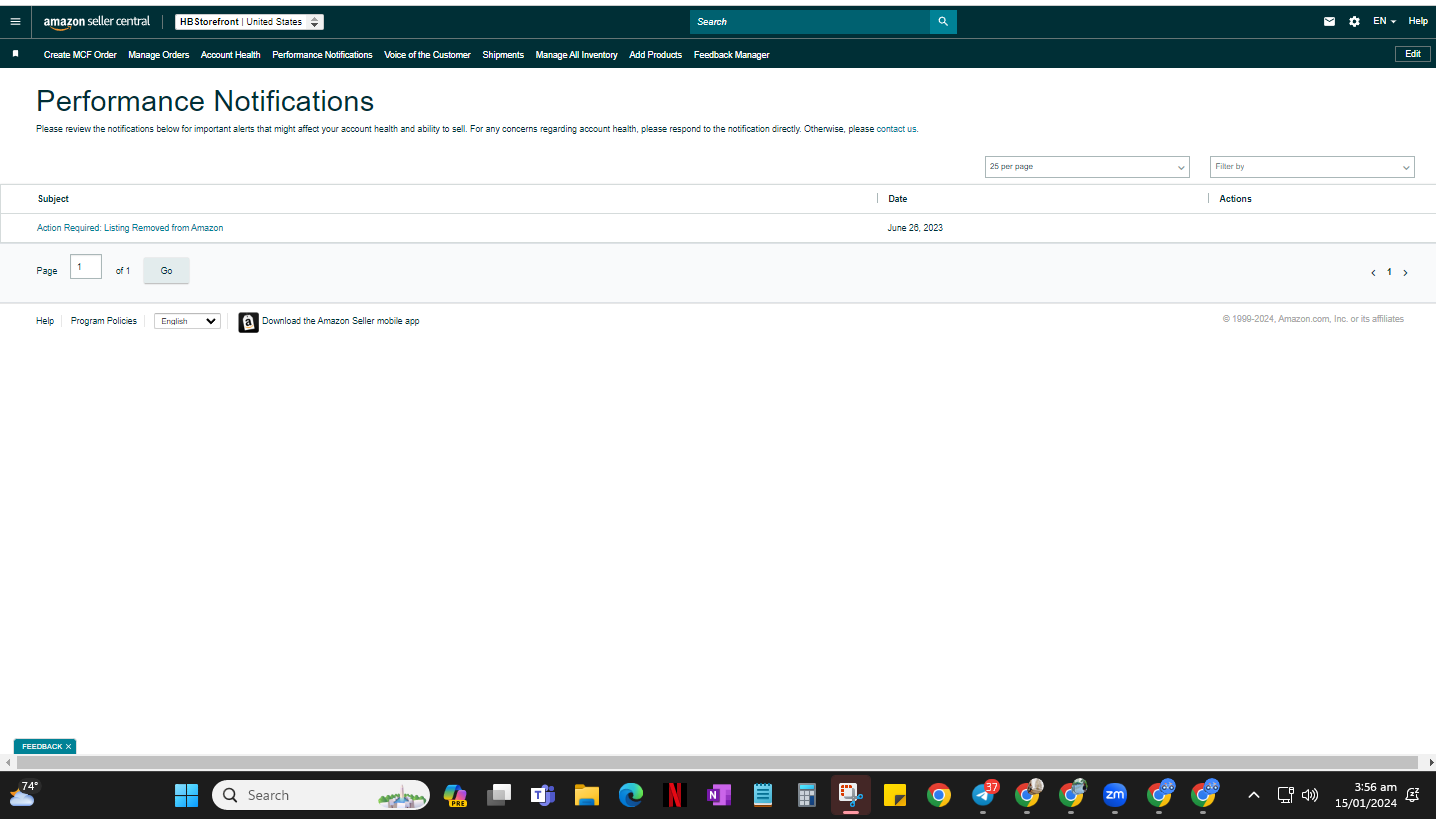This screenshot has height=819, width=1436.
Task: Expand the 25 per page dropdown
Action: coord(1087,167)
